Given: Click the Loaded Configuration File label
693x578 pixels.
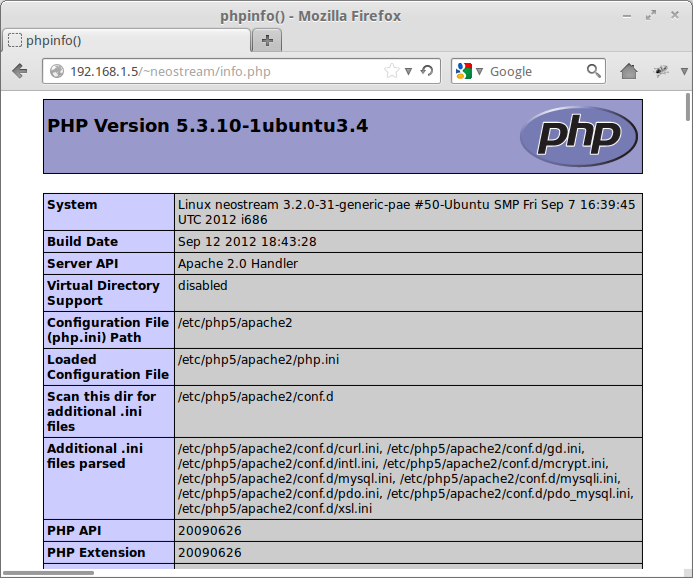Looking at the screenshot, I should coord(108,367).
